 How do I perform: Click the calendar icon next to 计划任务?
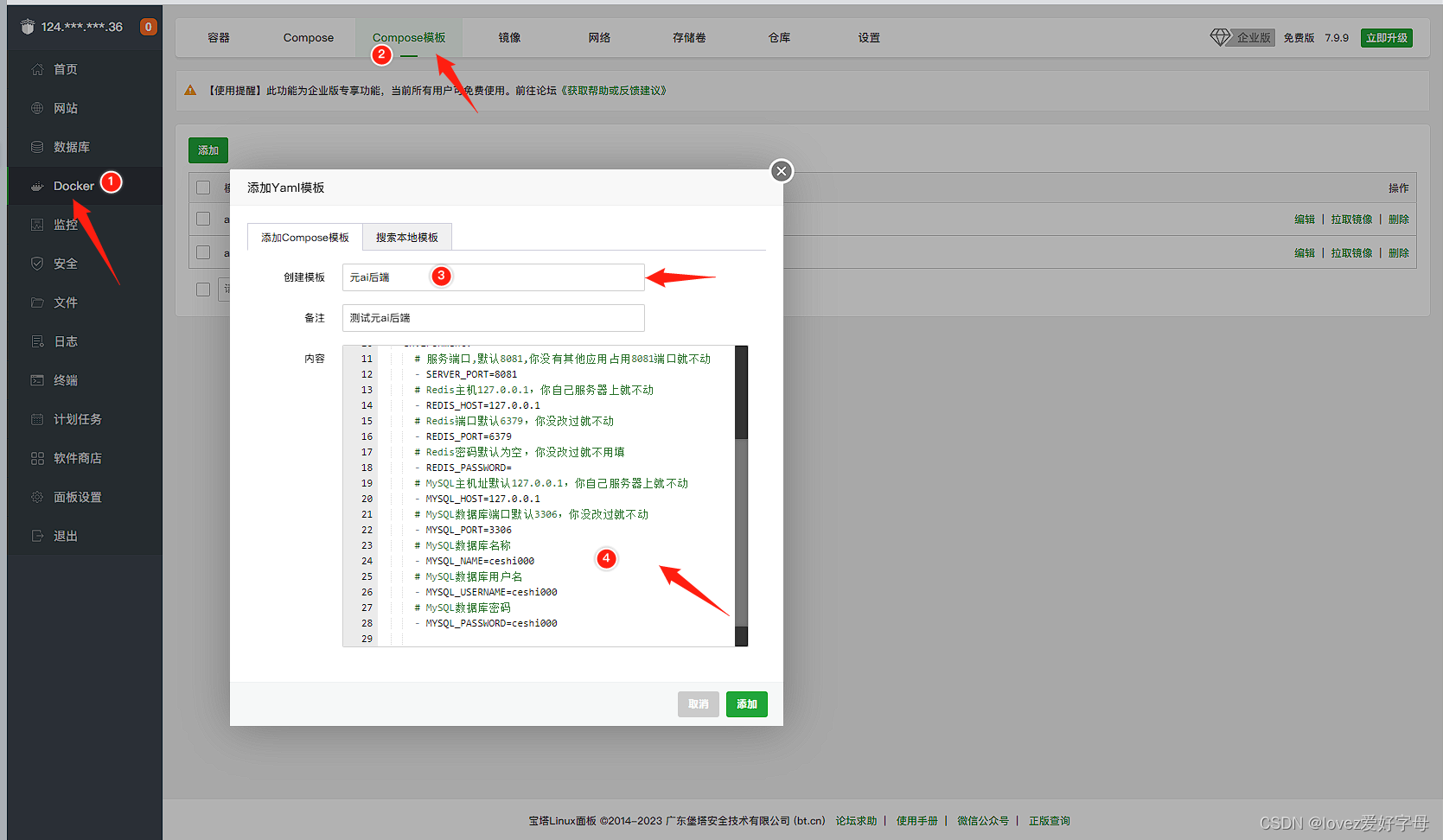click(37, 419)
